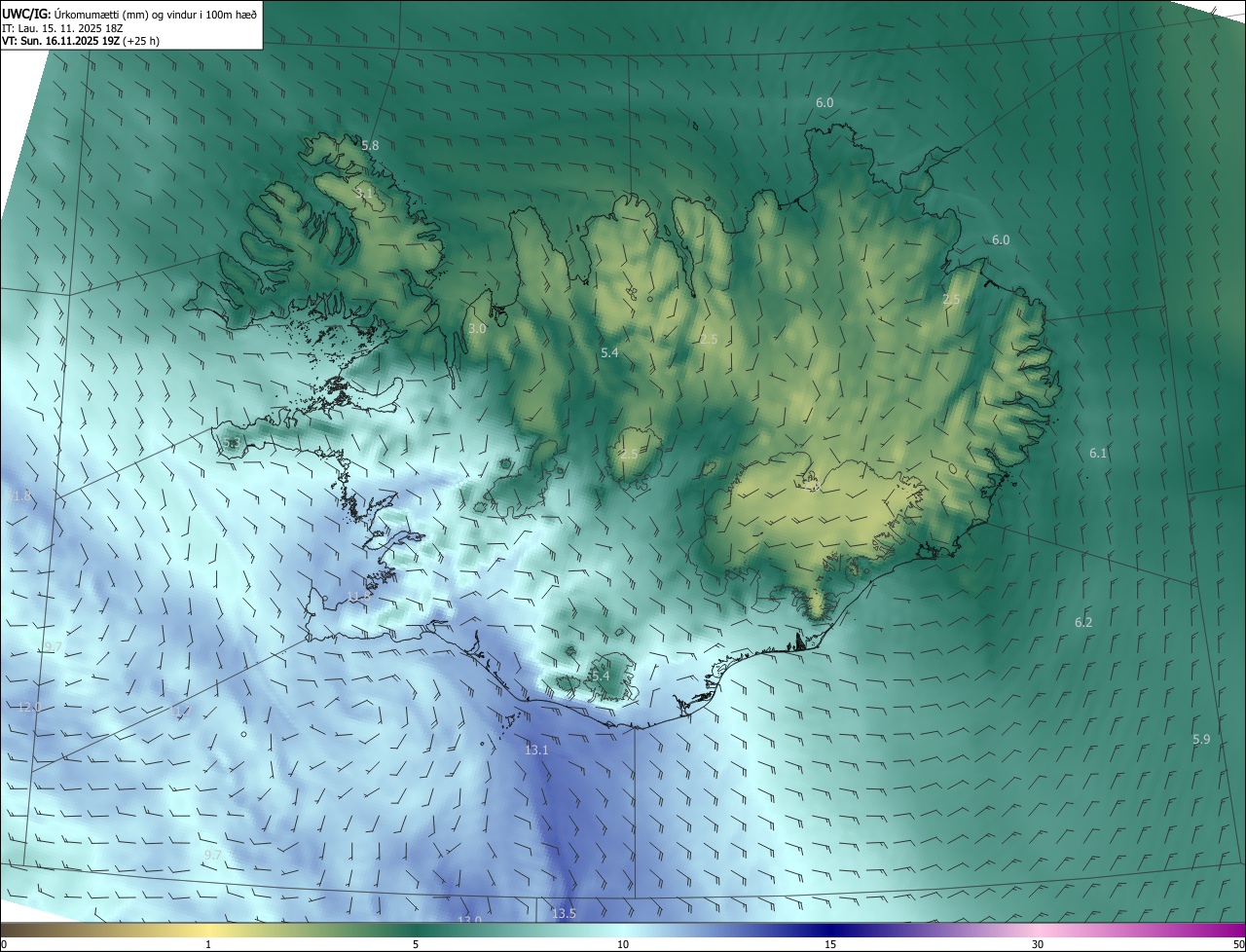Click the 0 tick on the color scale

coord(4,944)
